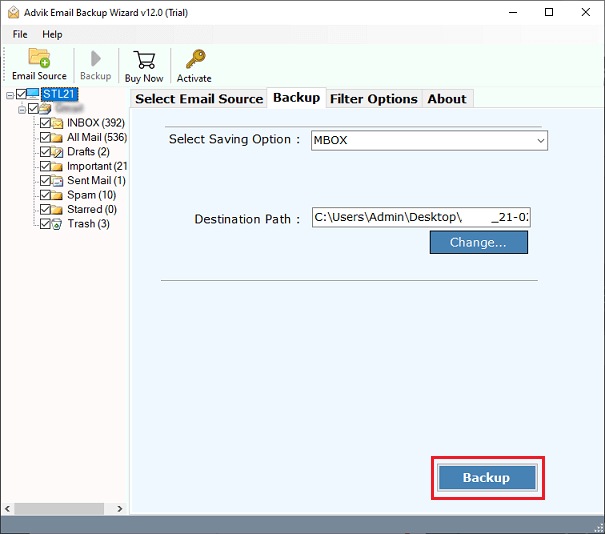Switch to the Filter Options tab
Screen dimensions: 605x534
click(373, 98)
